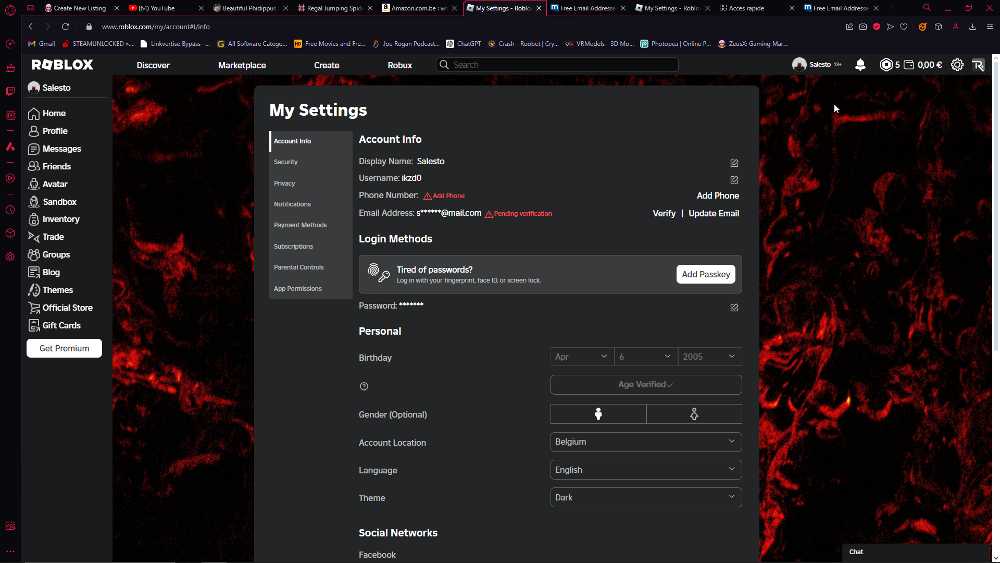The height and width of the screenshot is (563, 1000).
Task: Select the female gender option
Action: pos(694,414)
